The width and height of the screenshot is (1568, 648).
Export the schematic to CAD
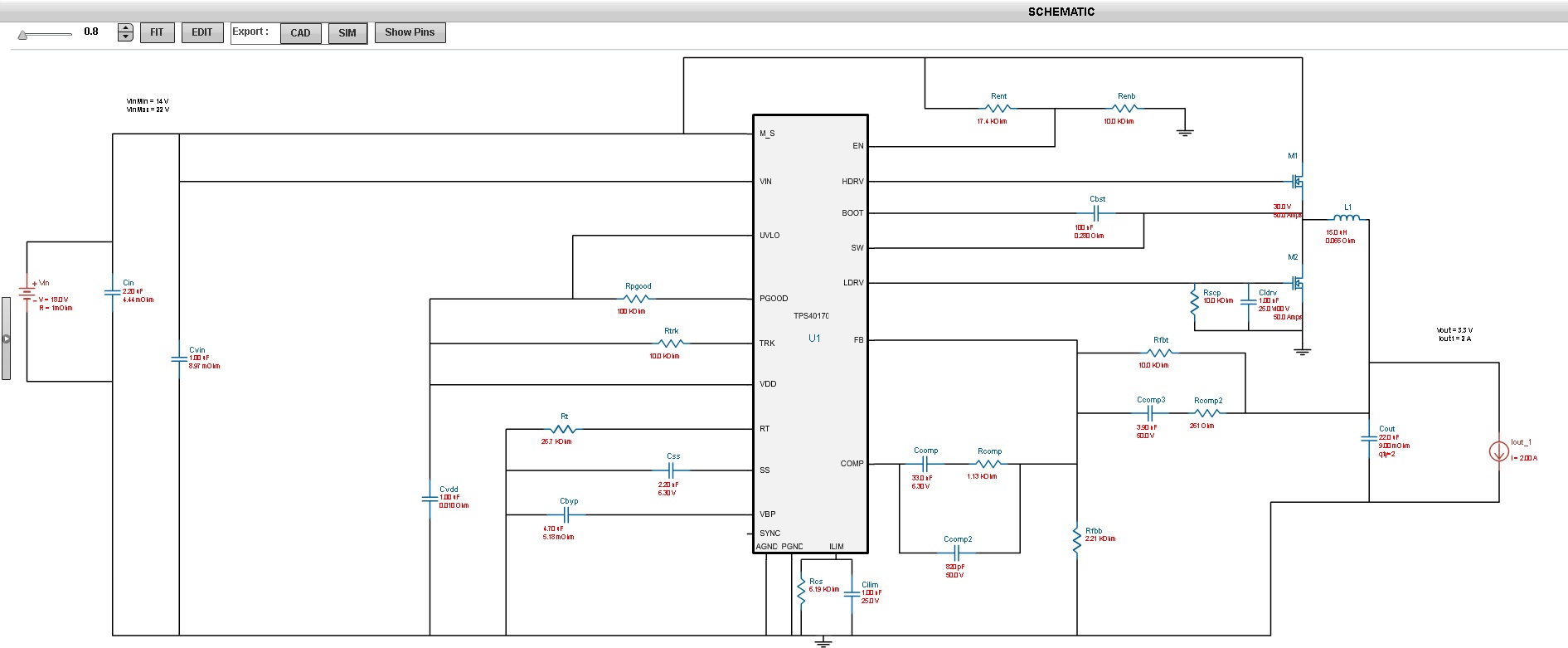(x=300, y=33)
